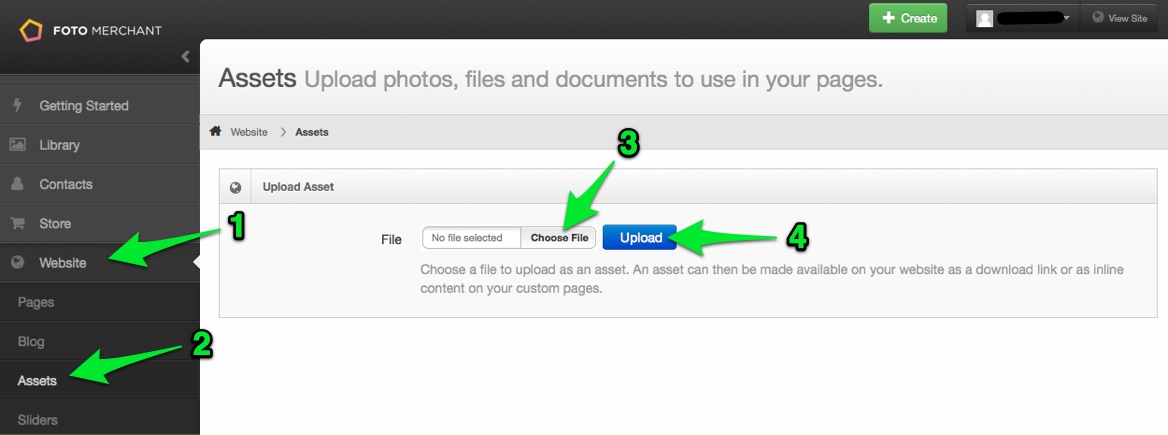Click the person icon beside Contacts
Image resolution: width=1168 pixels, height=435 pixels.
coord(17,184)
